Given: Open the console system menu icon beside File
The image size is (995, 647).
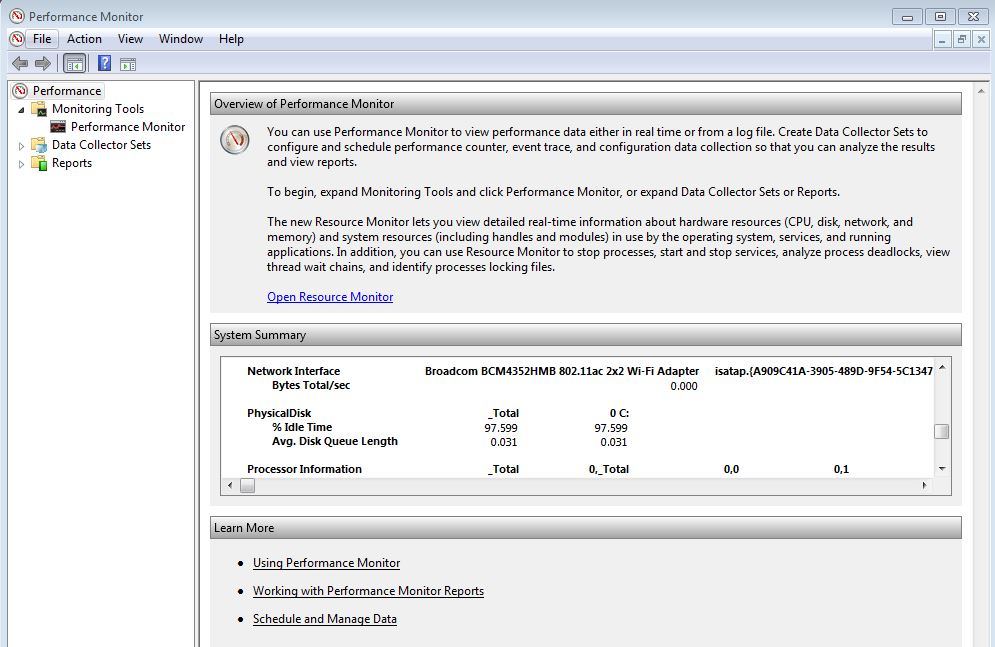Looking at the screenshot, I should [17, 39].
